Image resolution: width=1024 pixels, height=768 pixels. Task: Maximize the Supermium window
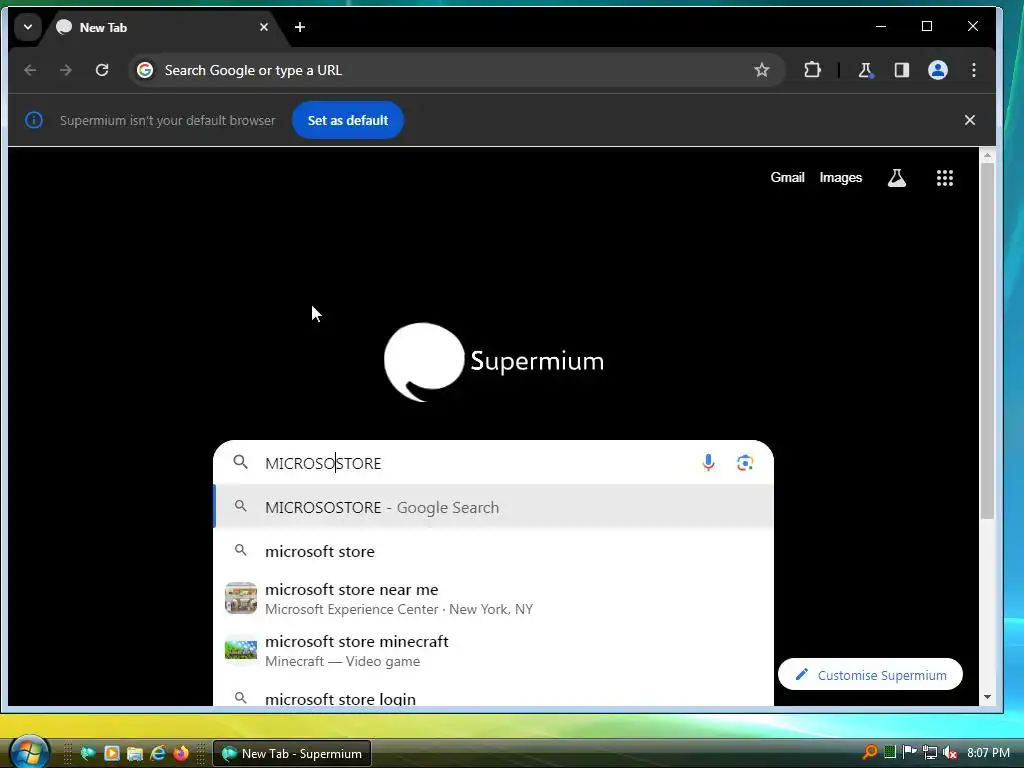point(927,26)
